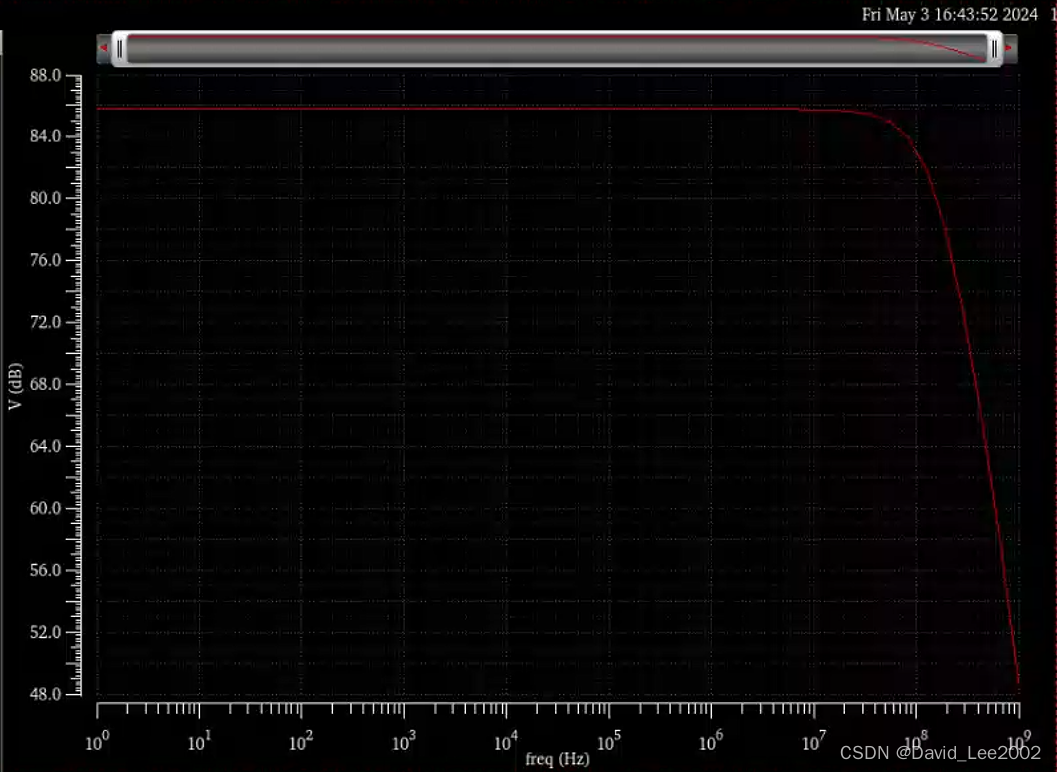Click the 10^5 frequency axis label

pyautogui.click(x=609, y=742)
